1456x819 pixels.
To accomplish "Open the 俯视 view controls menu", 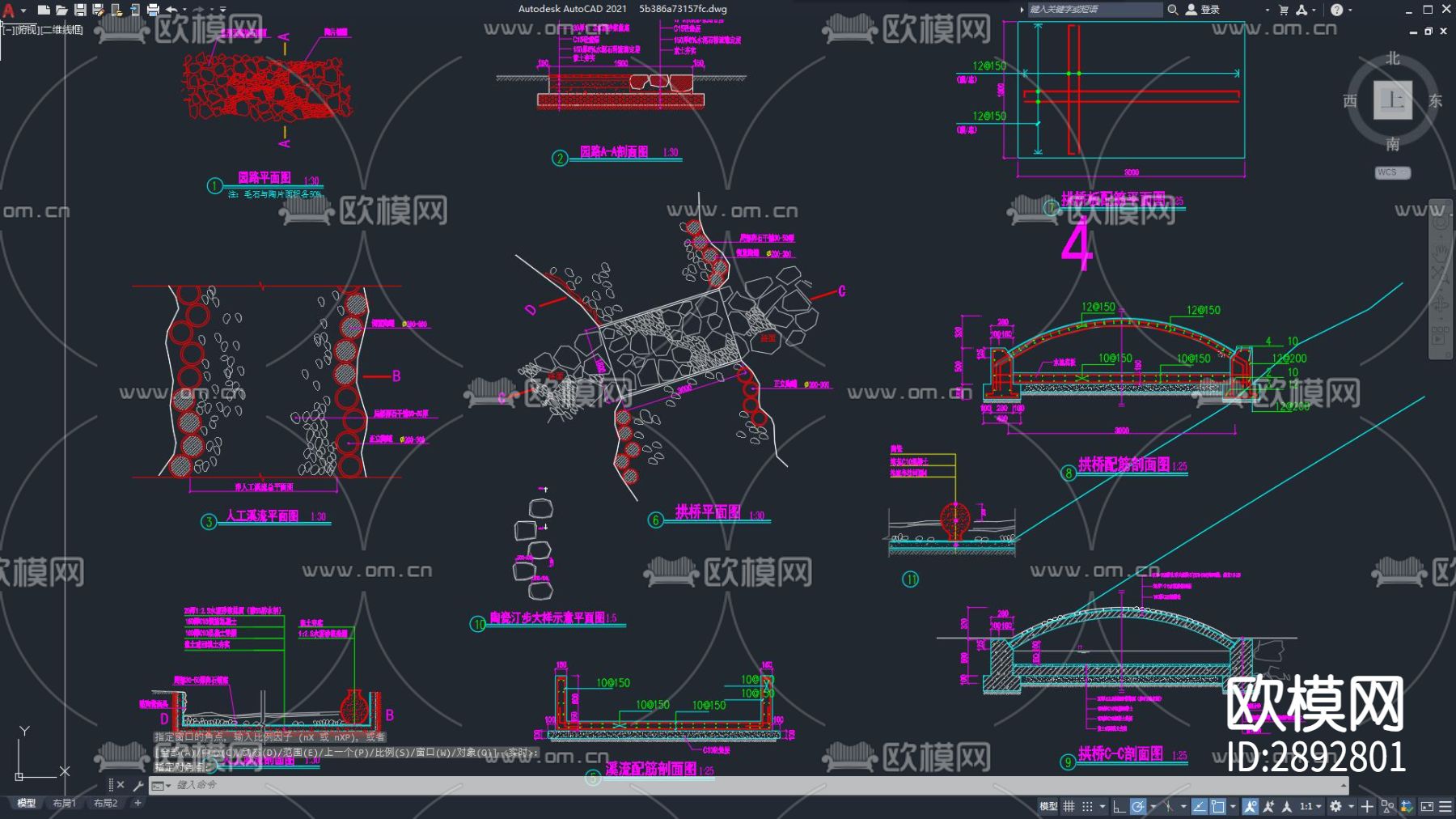I will (x=27, y=30).
